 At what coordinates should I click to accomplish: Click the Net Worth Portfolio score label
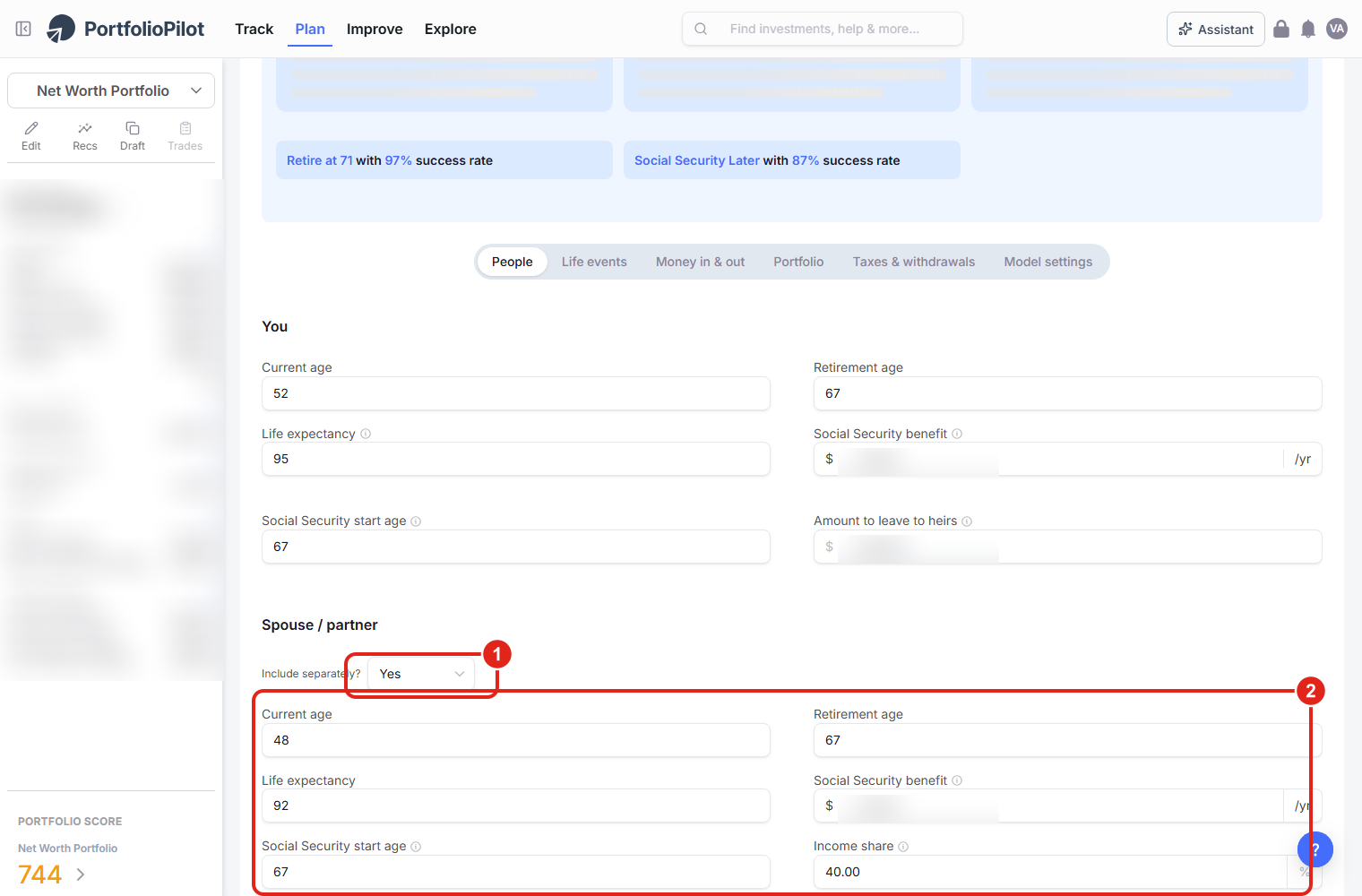coord(68,849)
